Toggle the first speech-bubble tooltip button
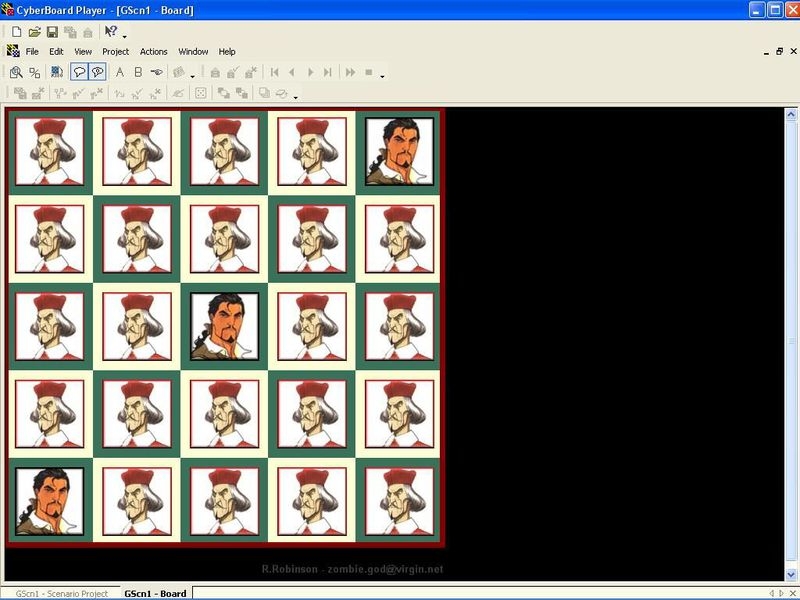 79,72
